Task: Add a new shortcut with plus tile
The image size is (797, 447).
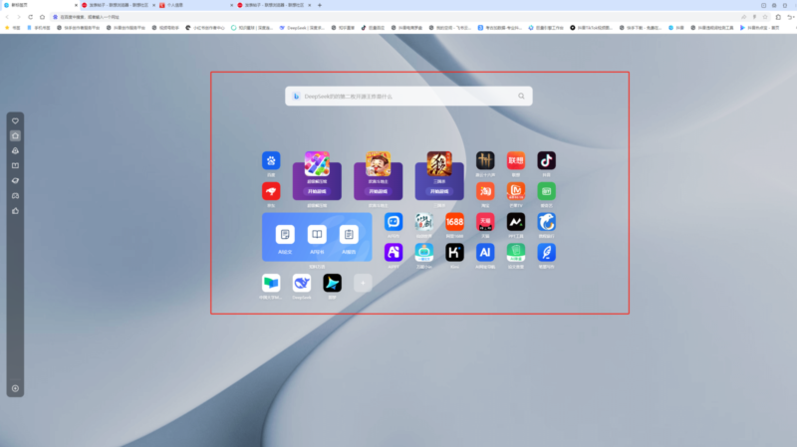Action: [363, 283]
